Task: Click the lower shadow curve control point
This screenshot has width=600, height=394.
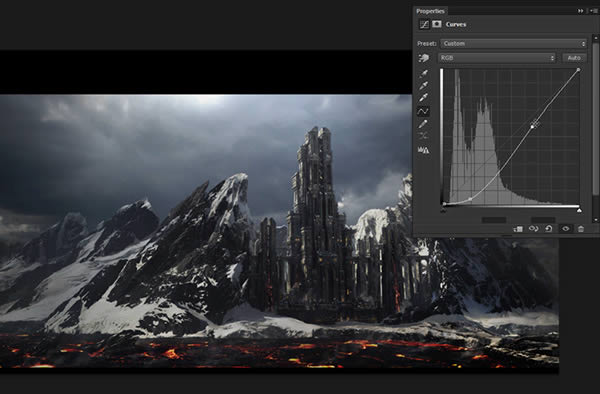Action: click(470, 199)
